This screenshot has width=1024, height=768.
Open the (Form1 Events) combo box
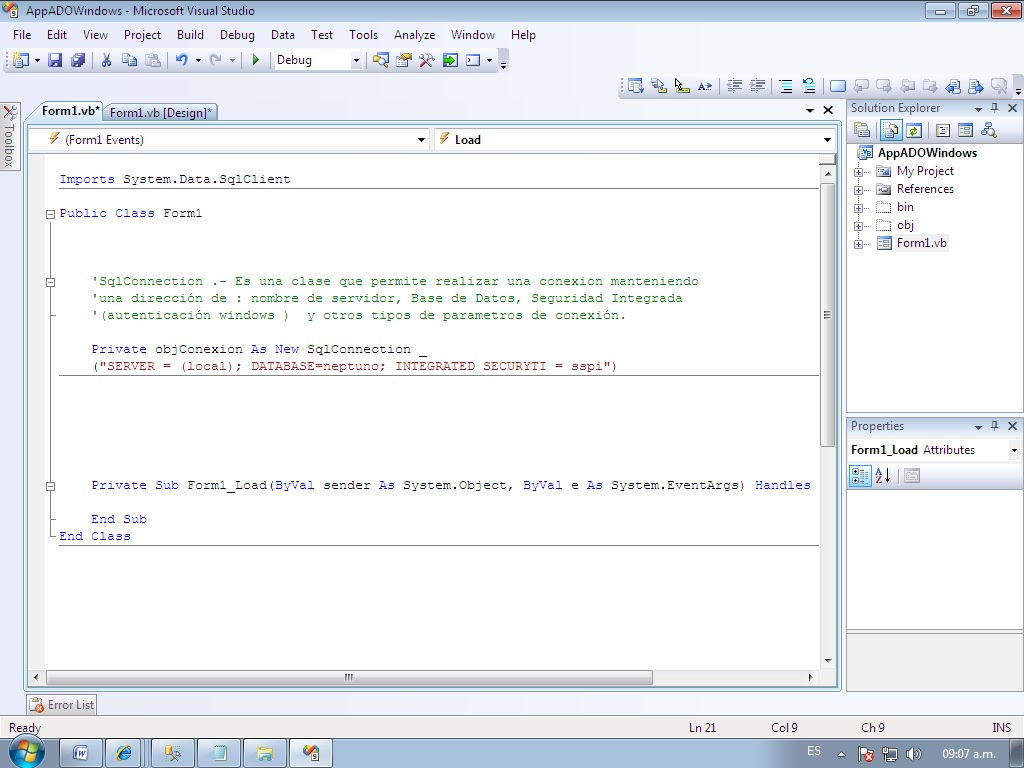(x=420, y=139)
